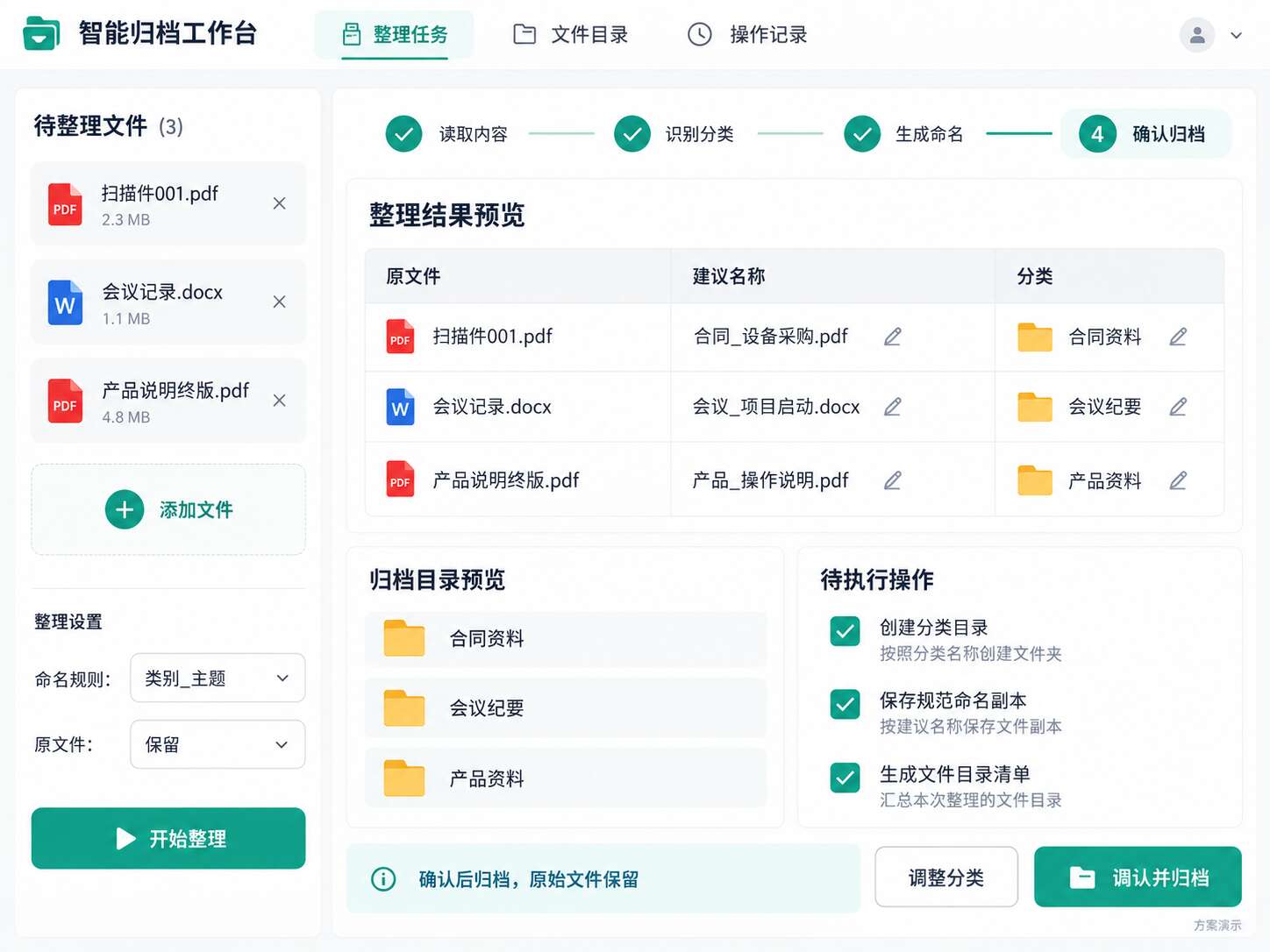
Task: Edit the 产品资料 category pencil in table
Action: [x=1178, y=480]
